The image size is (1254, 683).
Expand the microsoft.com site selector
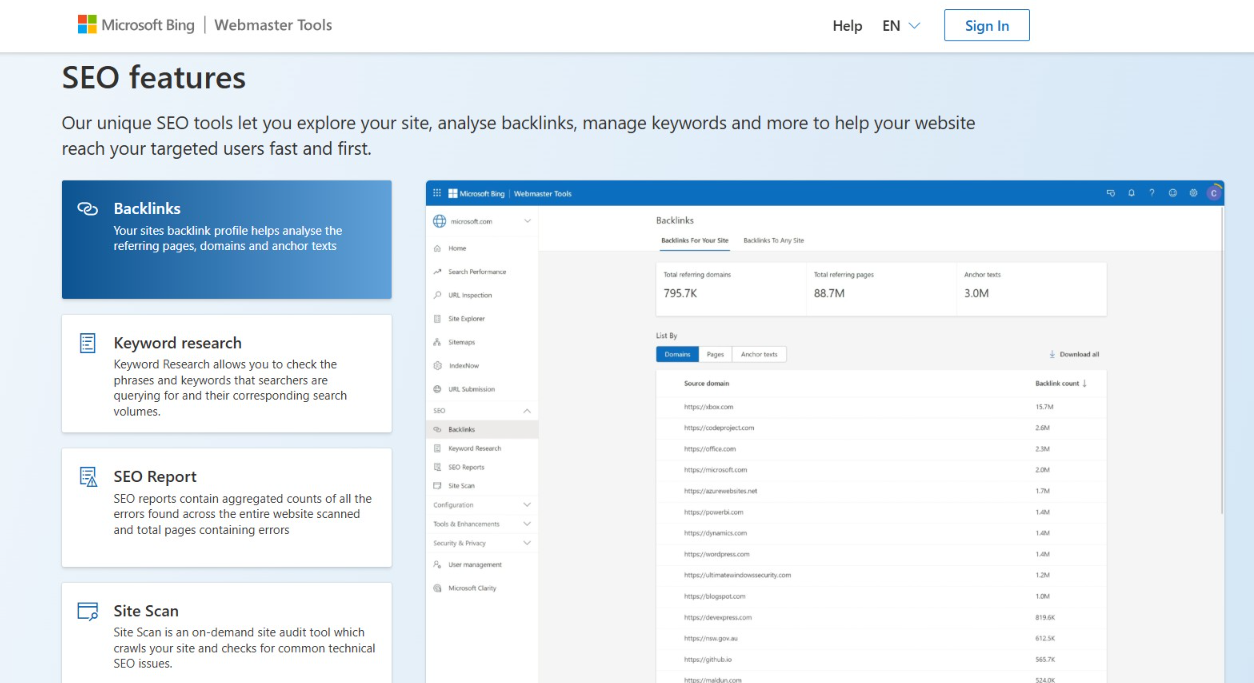(527, 221)
